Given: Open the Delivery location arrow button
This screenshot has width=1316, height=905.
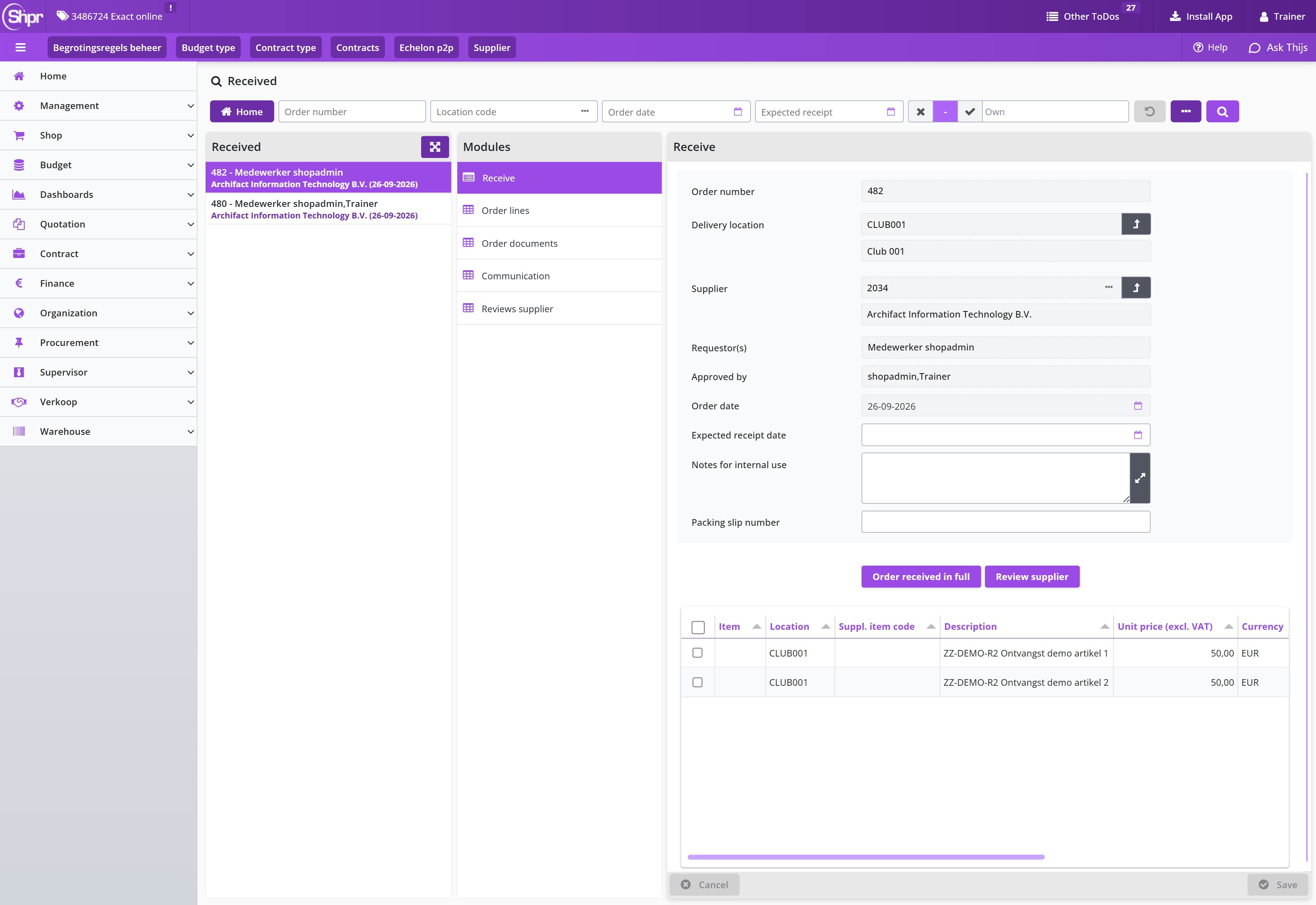Looking at the screenshot, I should pyautogui.click(x=1136, y=225).
